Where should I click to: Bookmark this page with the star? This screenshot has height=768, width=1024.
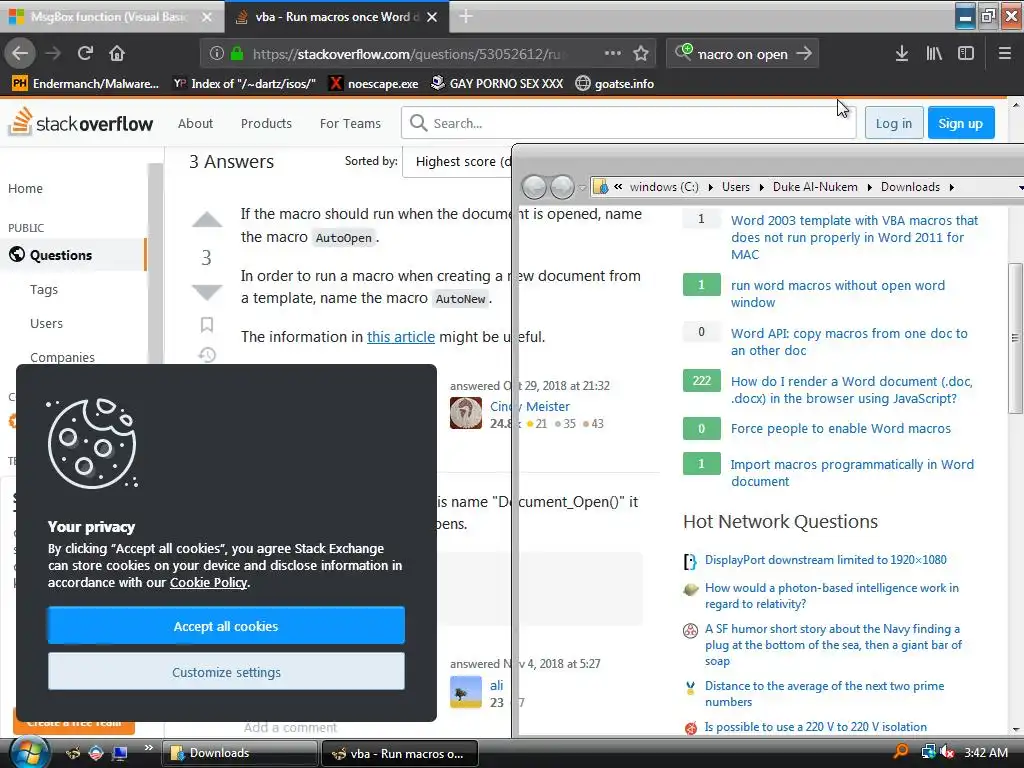641,54
